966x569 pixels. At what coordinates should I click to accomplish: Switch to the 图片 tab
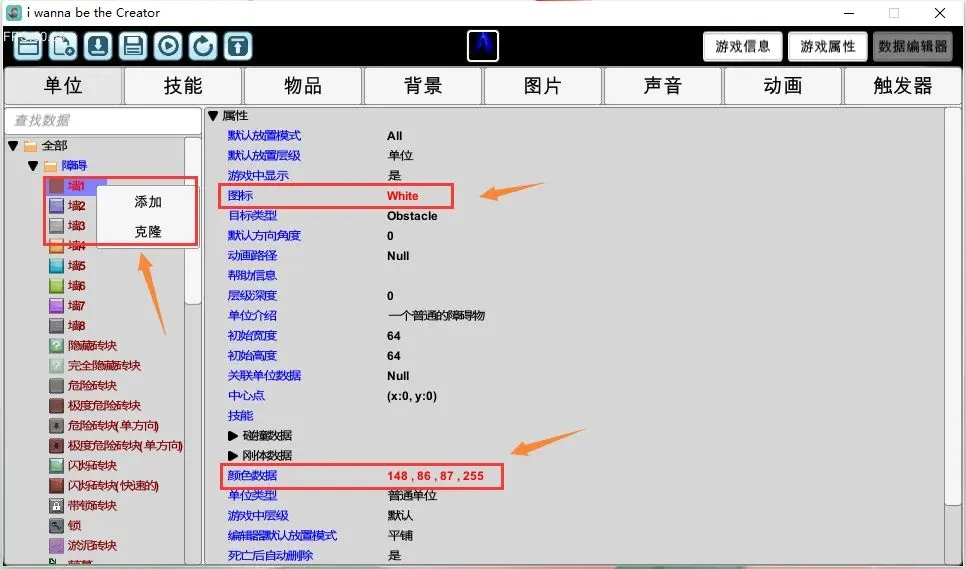pyautogui.click(x=542, y=86)
